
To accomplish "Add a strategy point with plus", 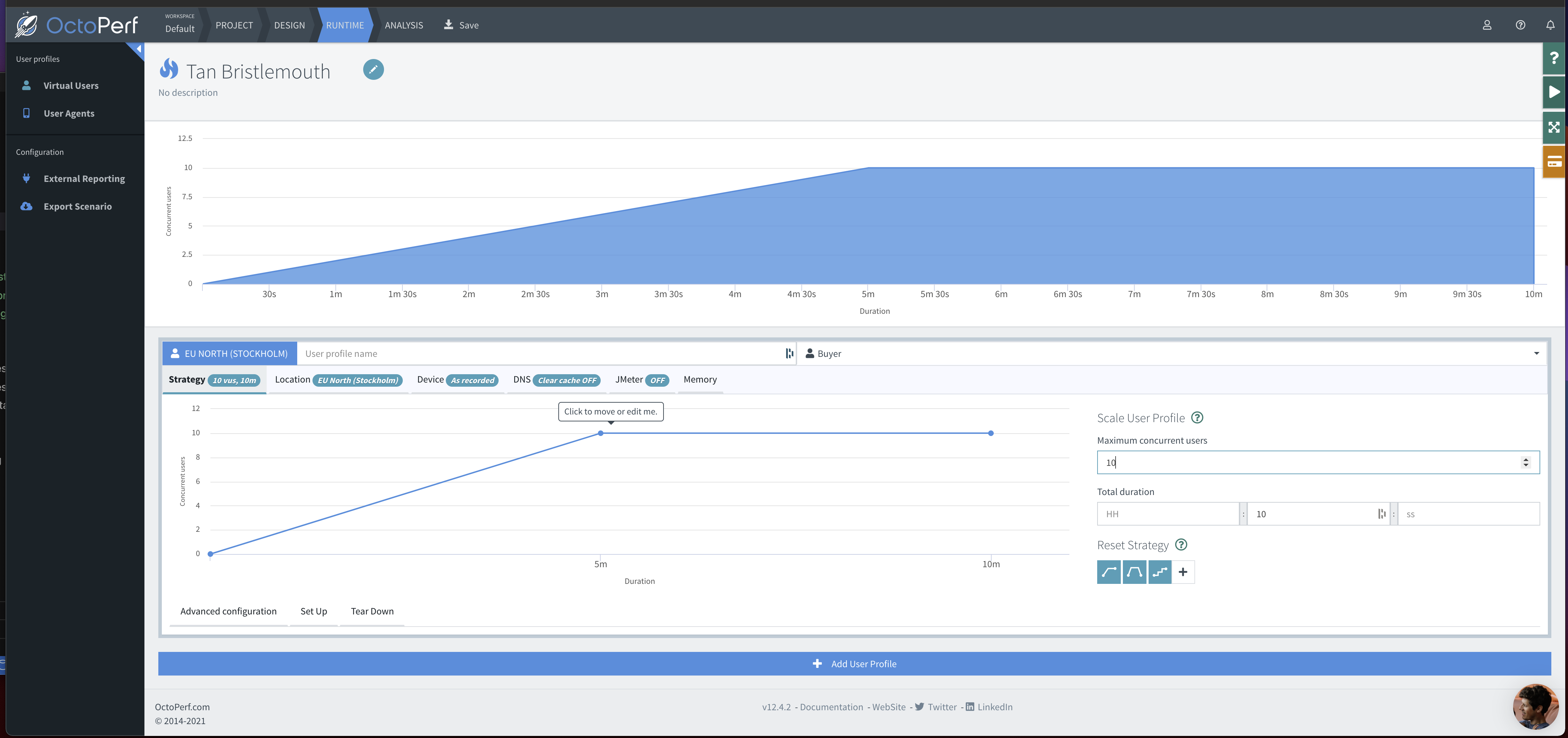I will [x=1183, y=572].
